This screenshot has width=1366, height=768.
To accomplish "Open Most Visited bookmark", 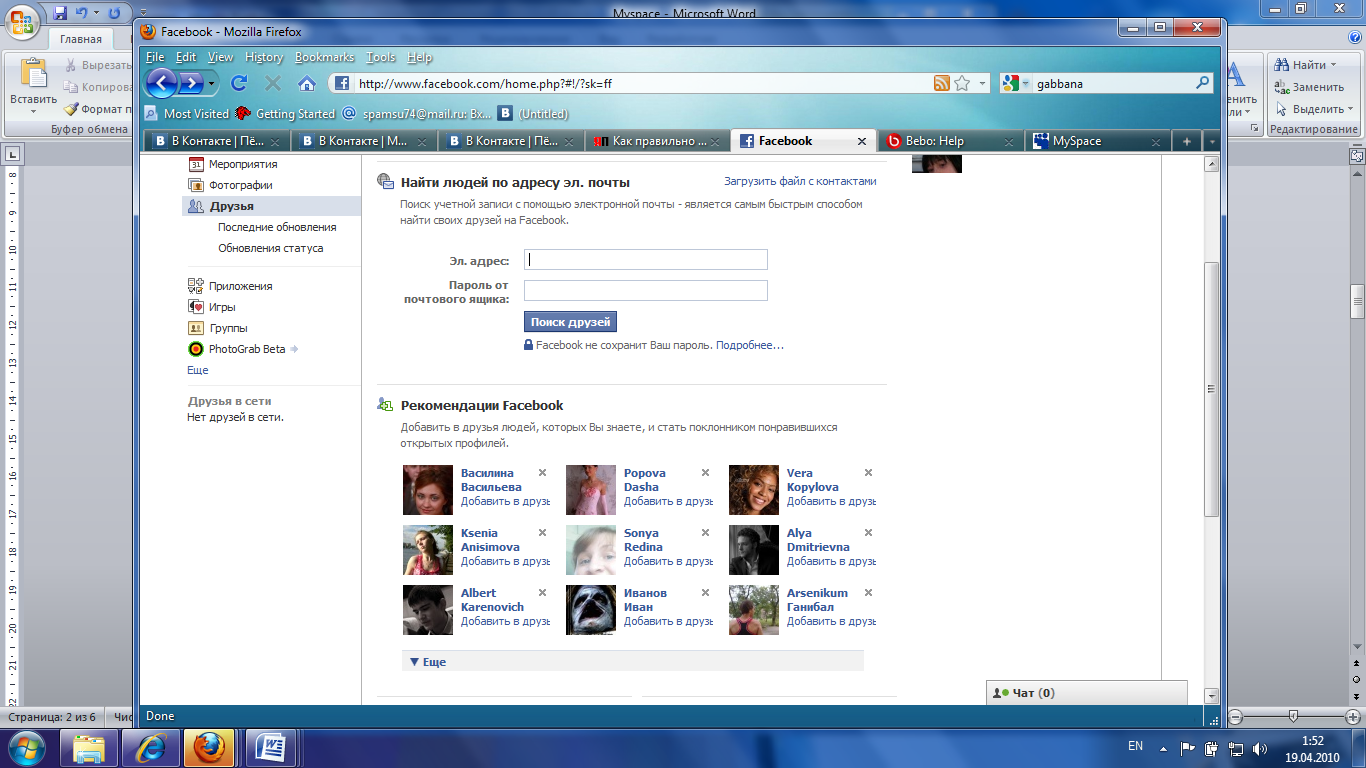I will pyautogui.click(x=187, y=114).
